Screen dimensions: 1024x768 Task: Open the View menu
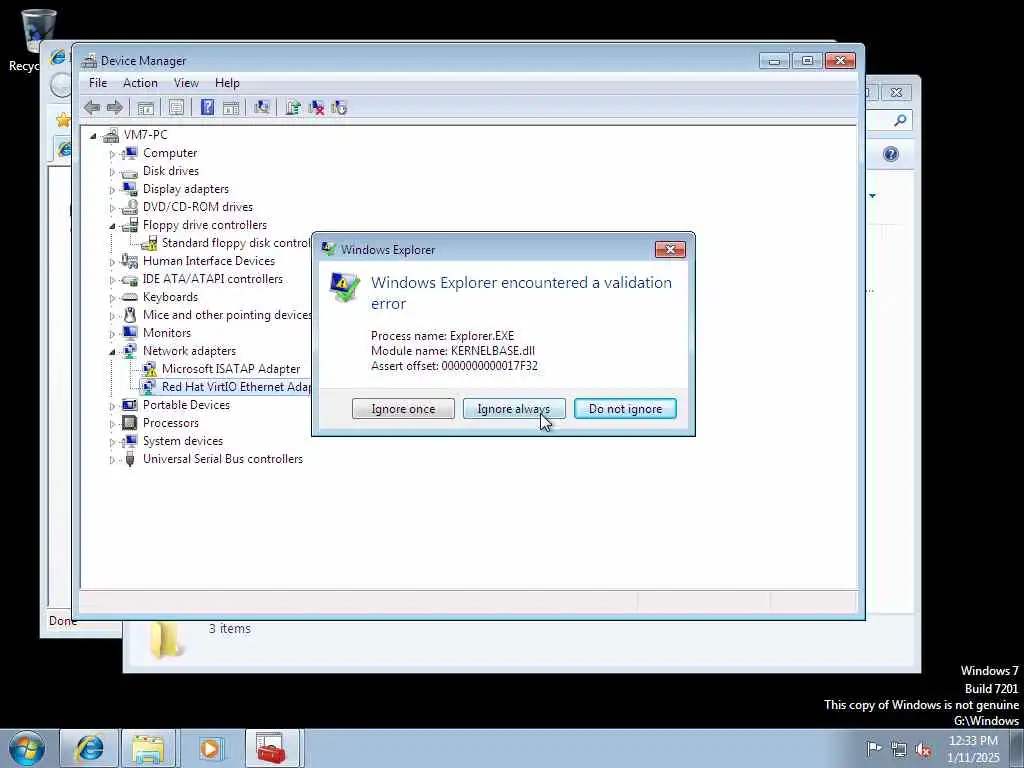click(186, 83)
